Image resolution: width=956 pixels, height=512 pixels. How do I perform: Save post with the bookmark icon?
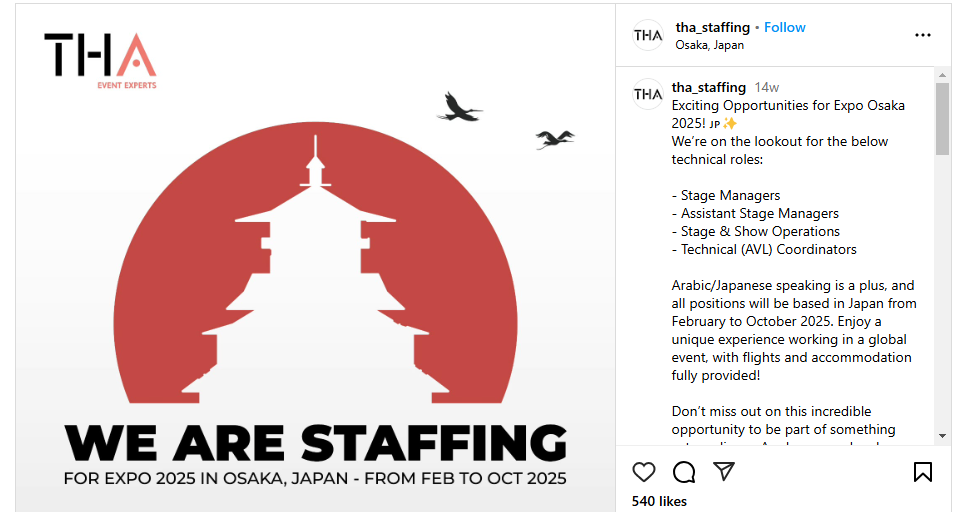point(923,472)
